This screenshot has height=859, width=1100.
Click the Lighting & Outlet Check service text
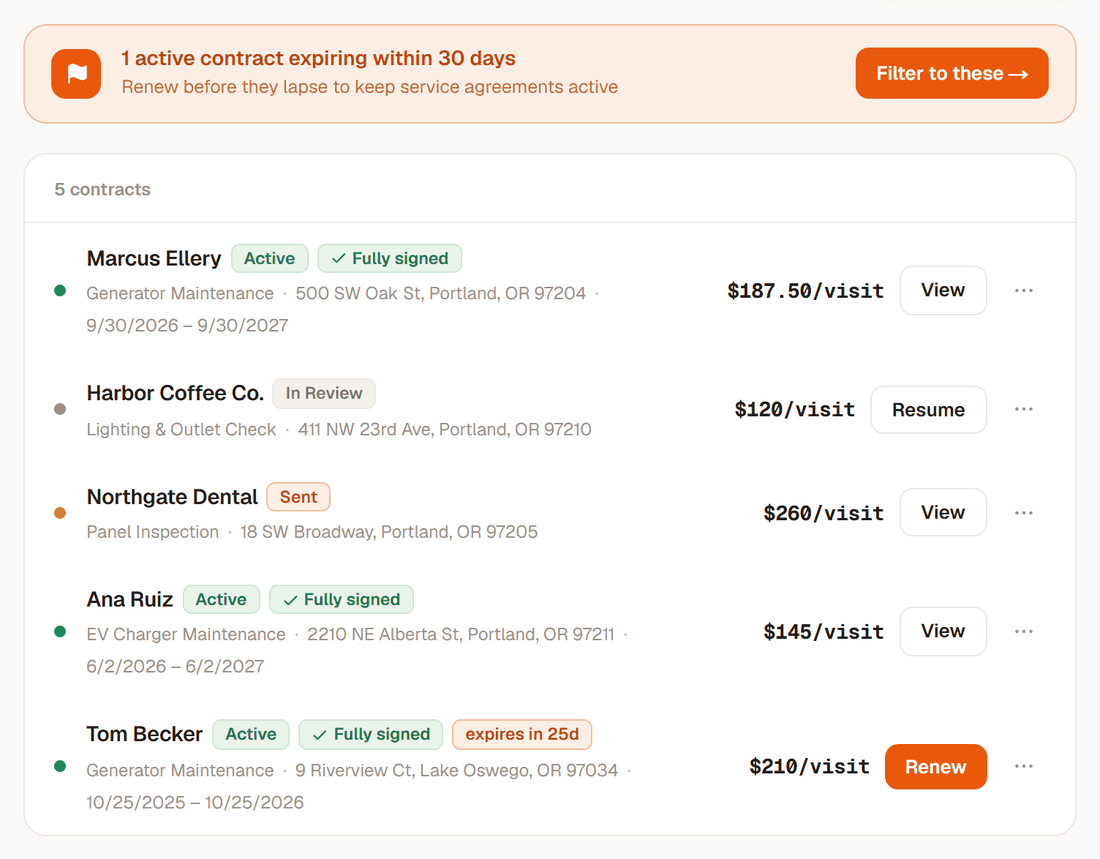pos(182,430)
